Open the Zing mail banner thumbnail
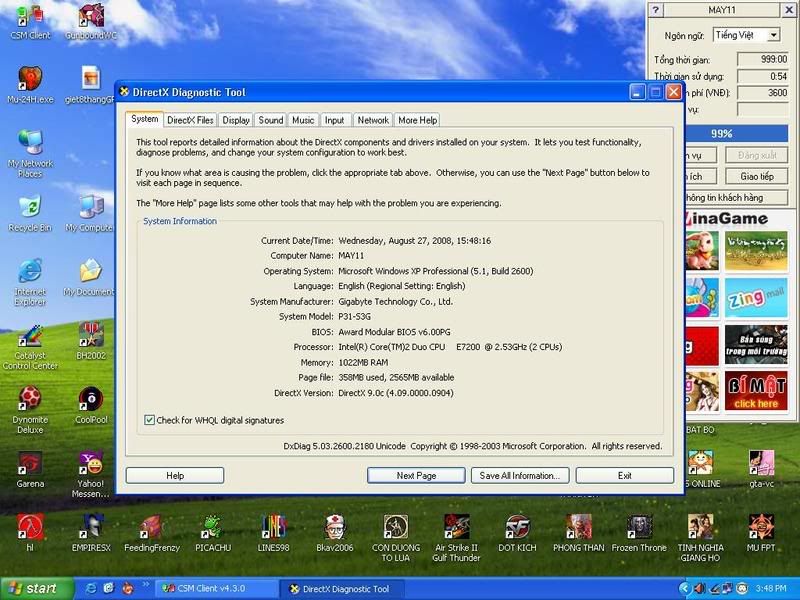 coord(756,297)
